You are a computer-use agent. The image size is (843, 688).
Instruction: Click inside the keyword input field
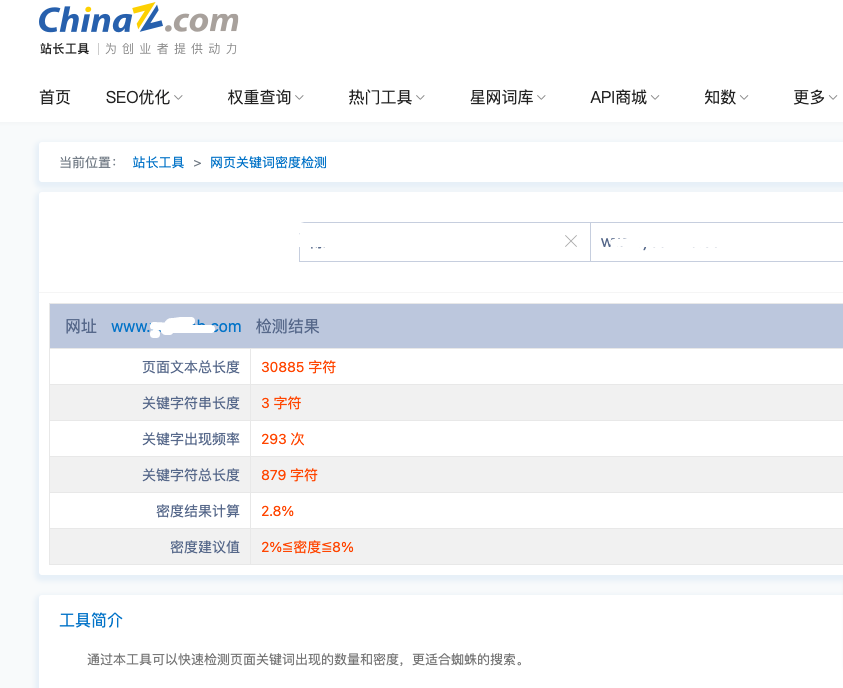coord(430,241)
